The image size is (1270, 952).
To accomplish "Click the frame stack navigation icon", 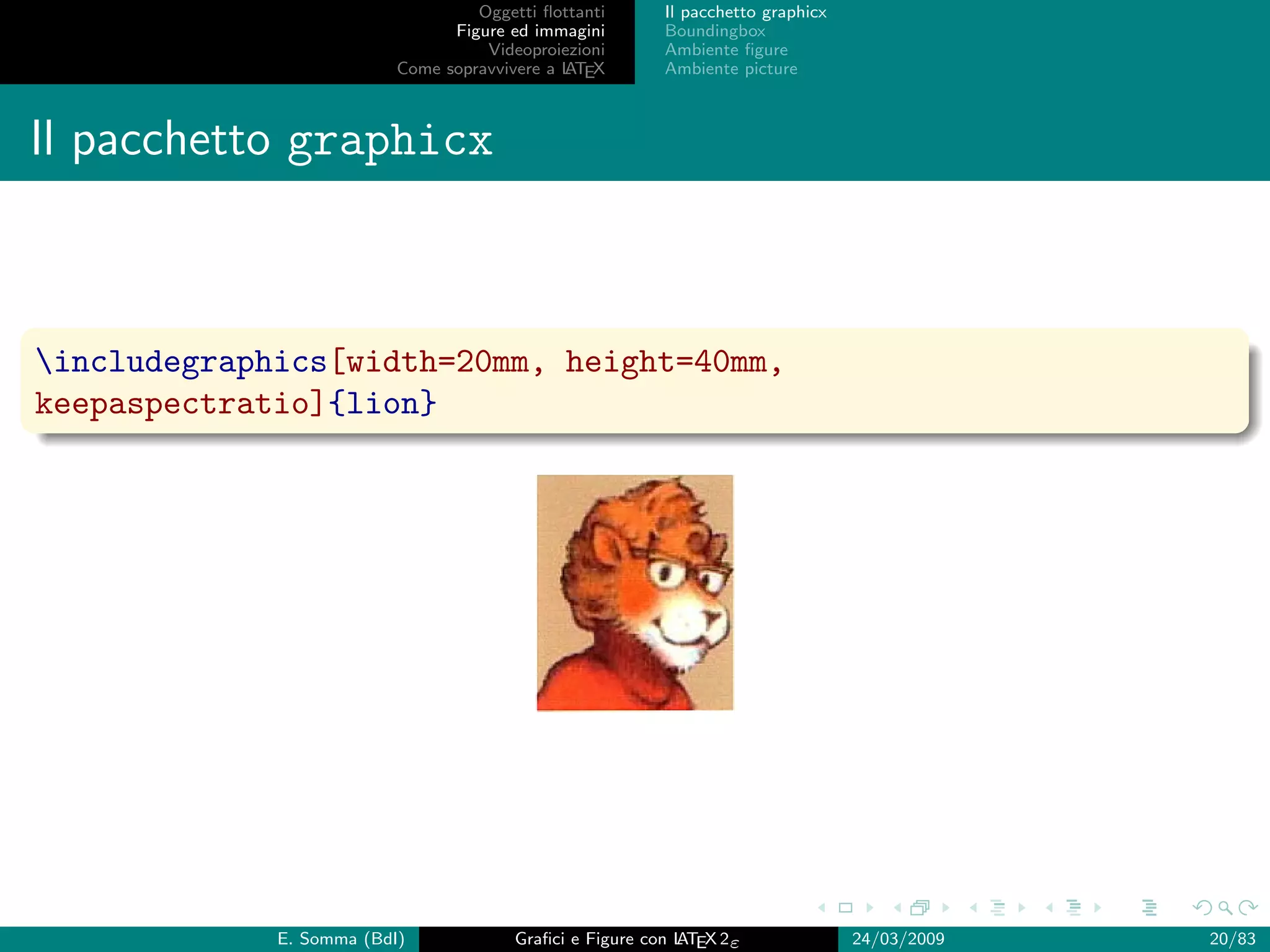I will pyautogui.click(x=920, y=908).
